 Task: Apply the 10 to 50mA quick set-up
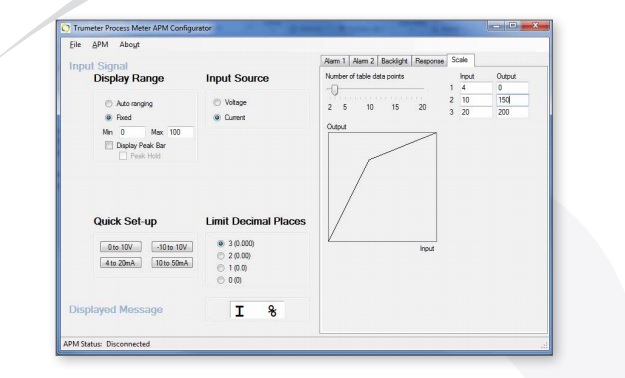click(172, 263)
